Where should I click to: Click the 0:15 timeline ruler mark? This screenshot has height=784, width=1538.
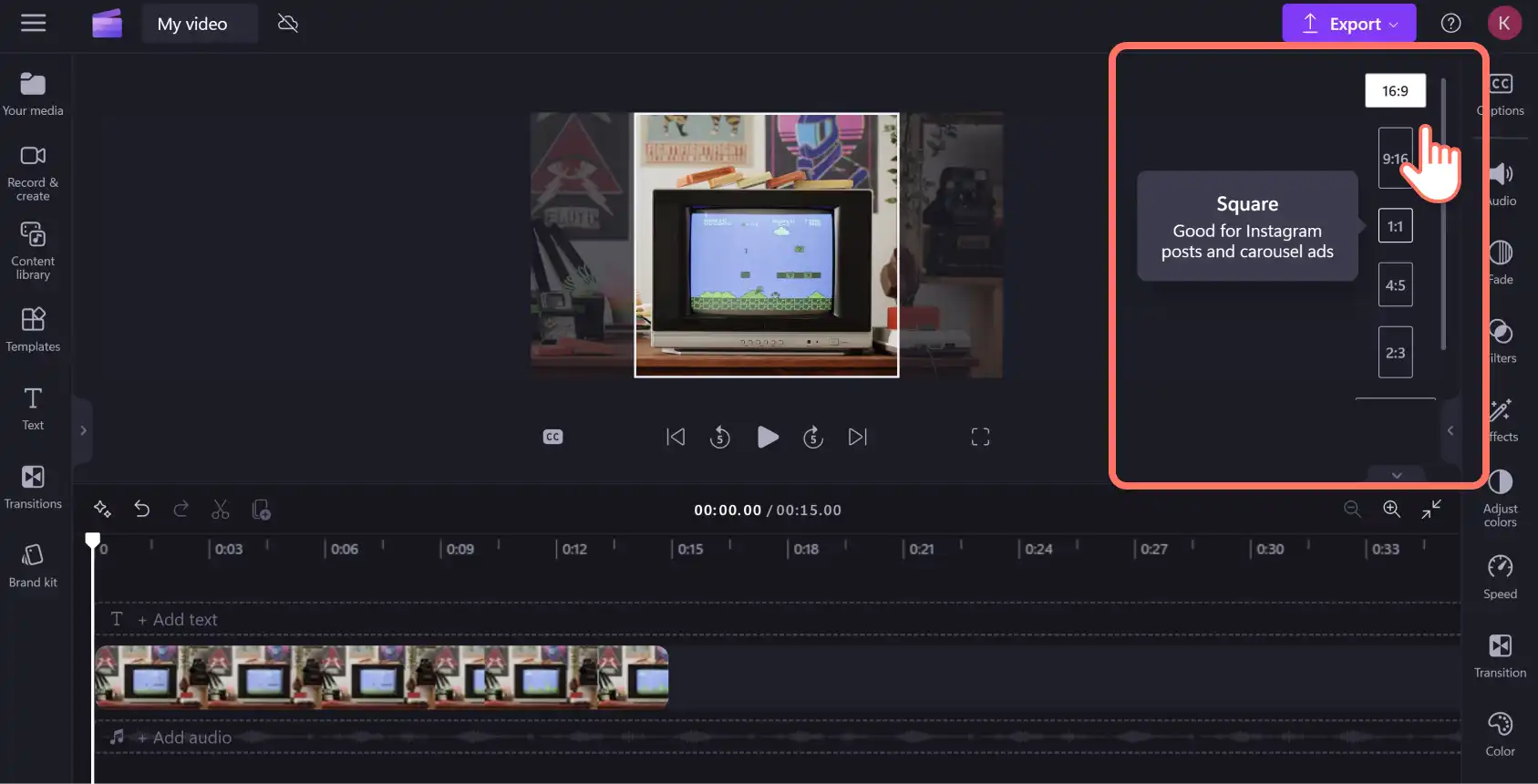tap(690, 549)
